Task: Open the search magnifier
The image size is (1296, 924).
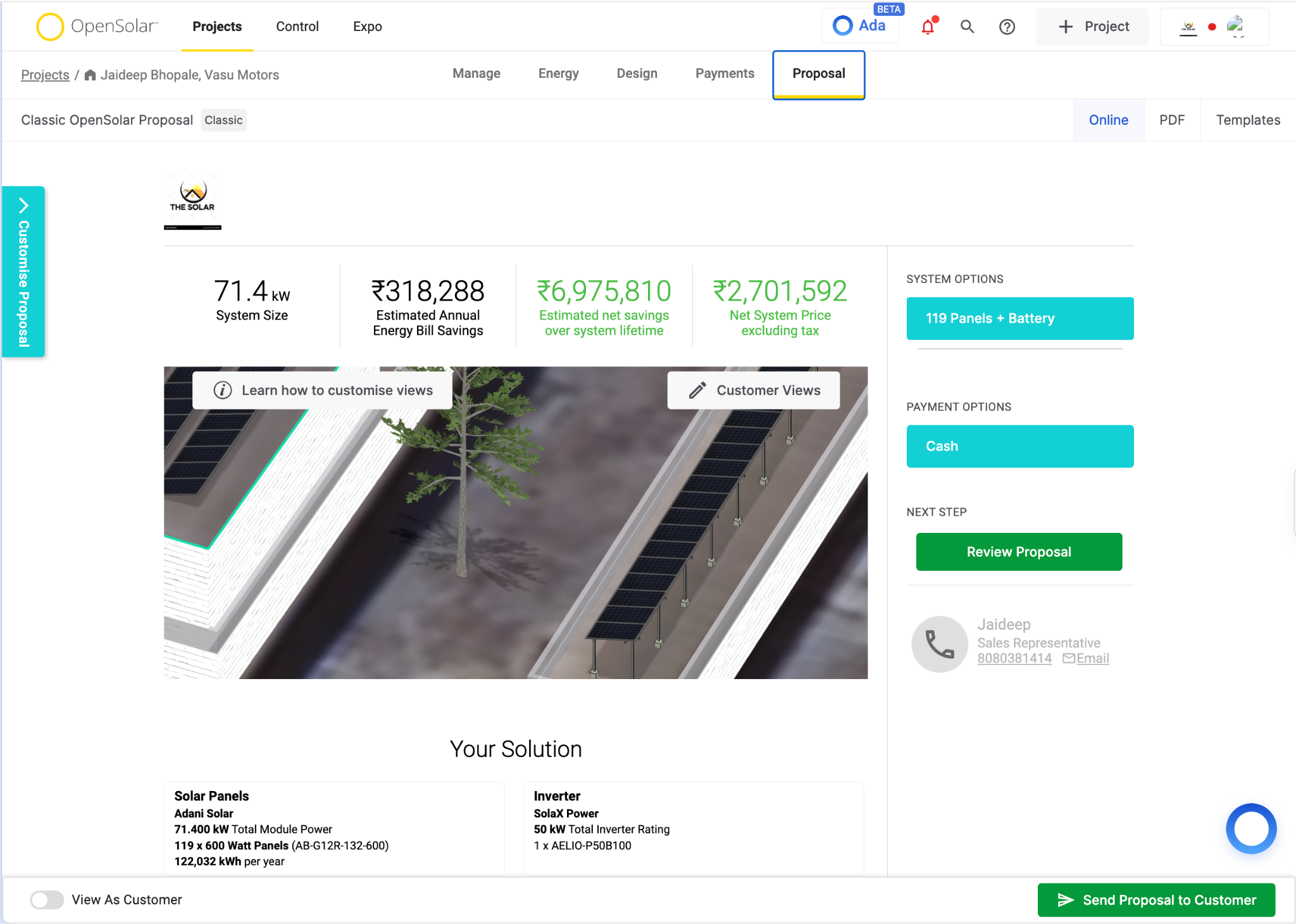Action: [x=967, y=27]
